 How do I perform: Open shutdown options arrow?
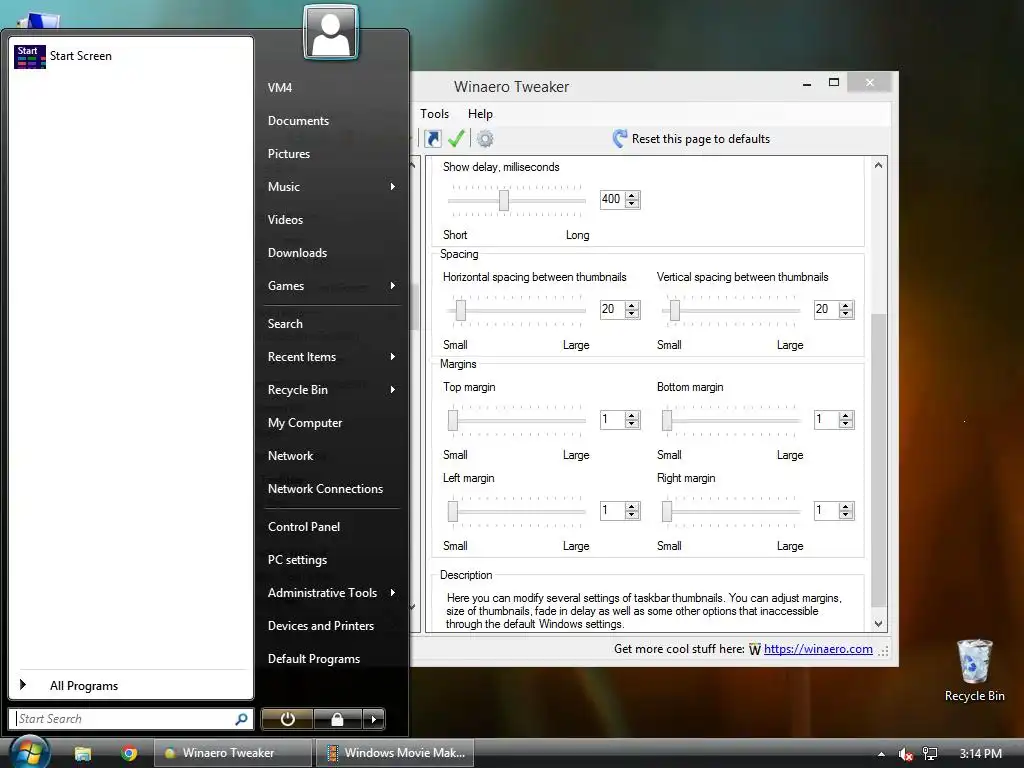pos(373,719)
